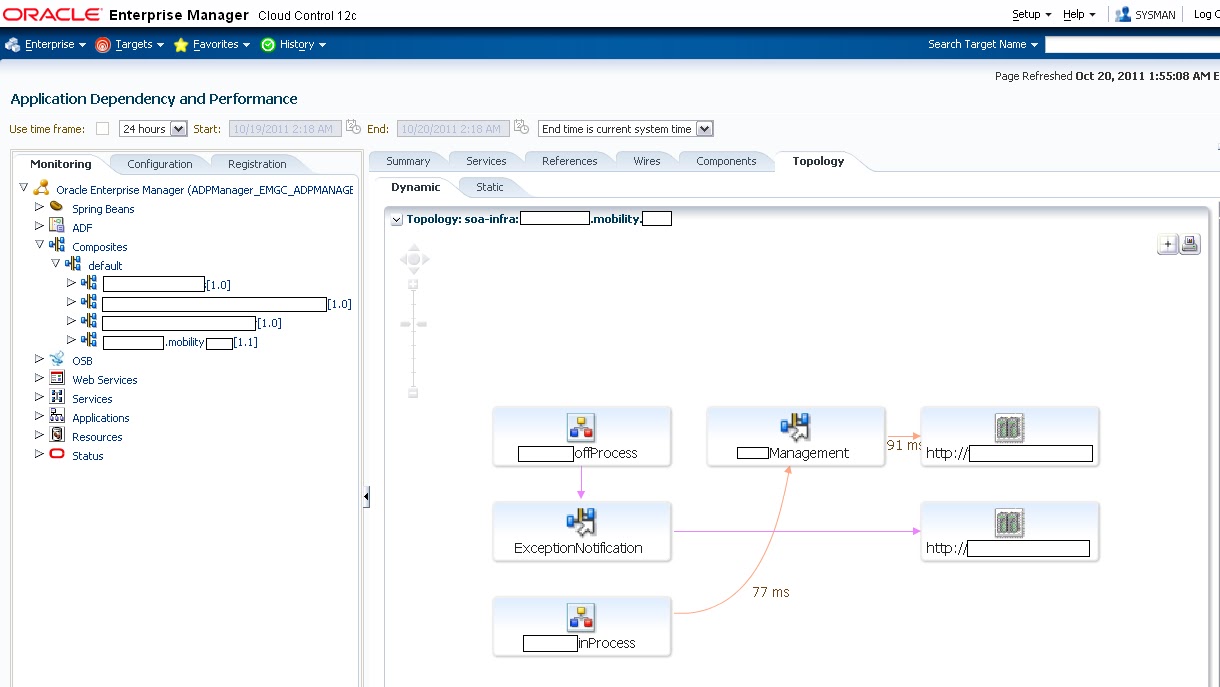The height and width of the screenshot is (687, 1220).
Task: Open the End date calendar picker
Action: [521, 128]
